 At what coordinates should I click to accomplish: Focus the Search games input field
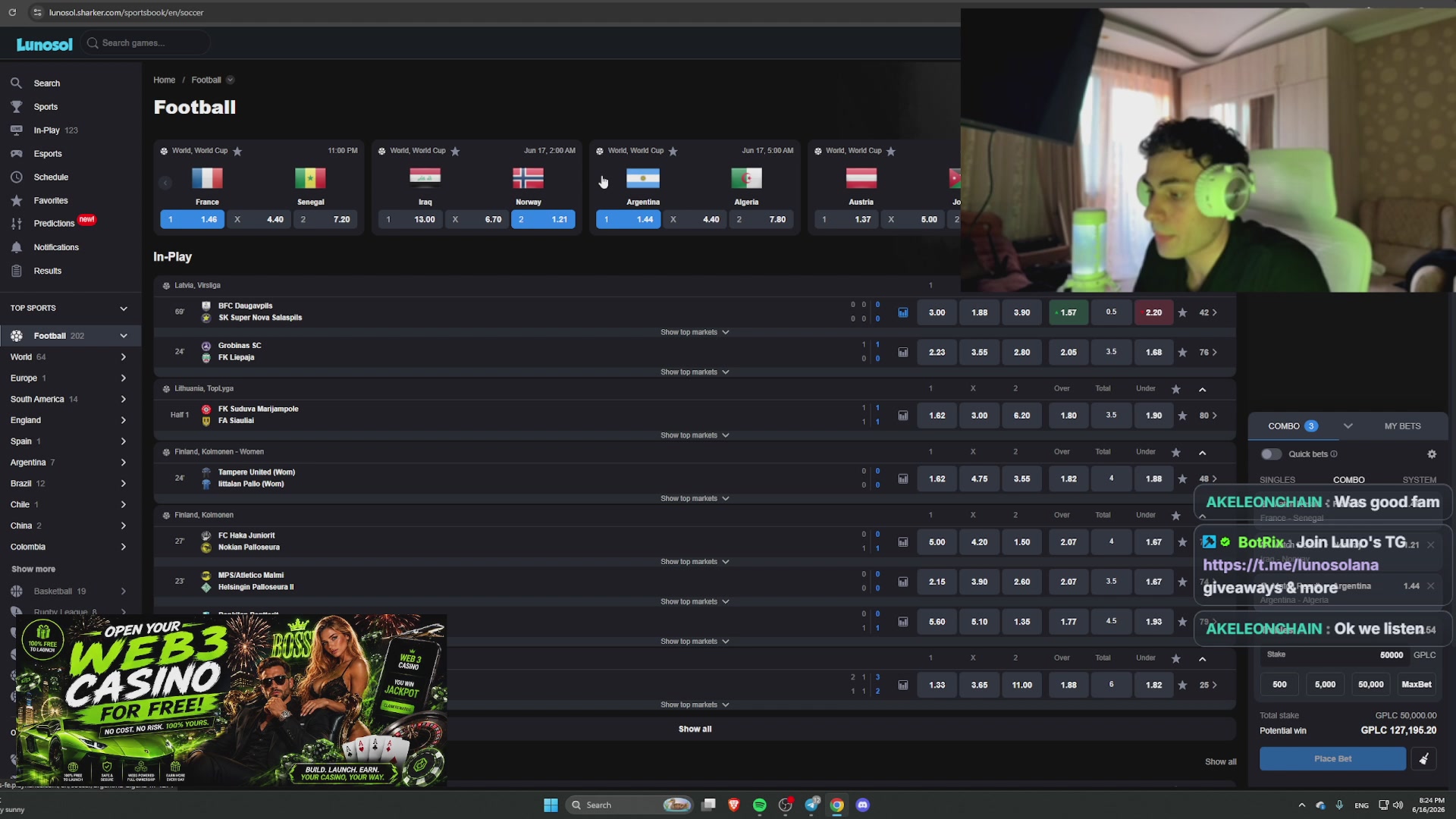pyautogui.click(x=146, y=43)
